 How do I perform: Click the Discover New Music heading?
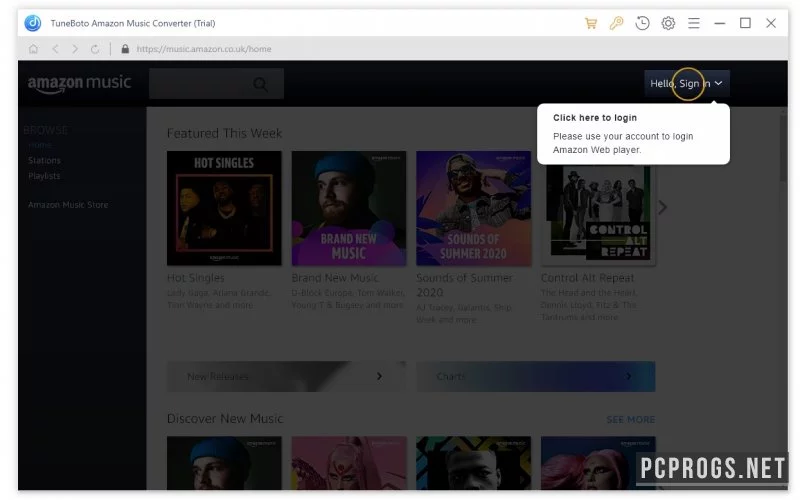click(225, 419)
